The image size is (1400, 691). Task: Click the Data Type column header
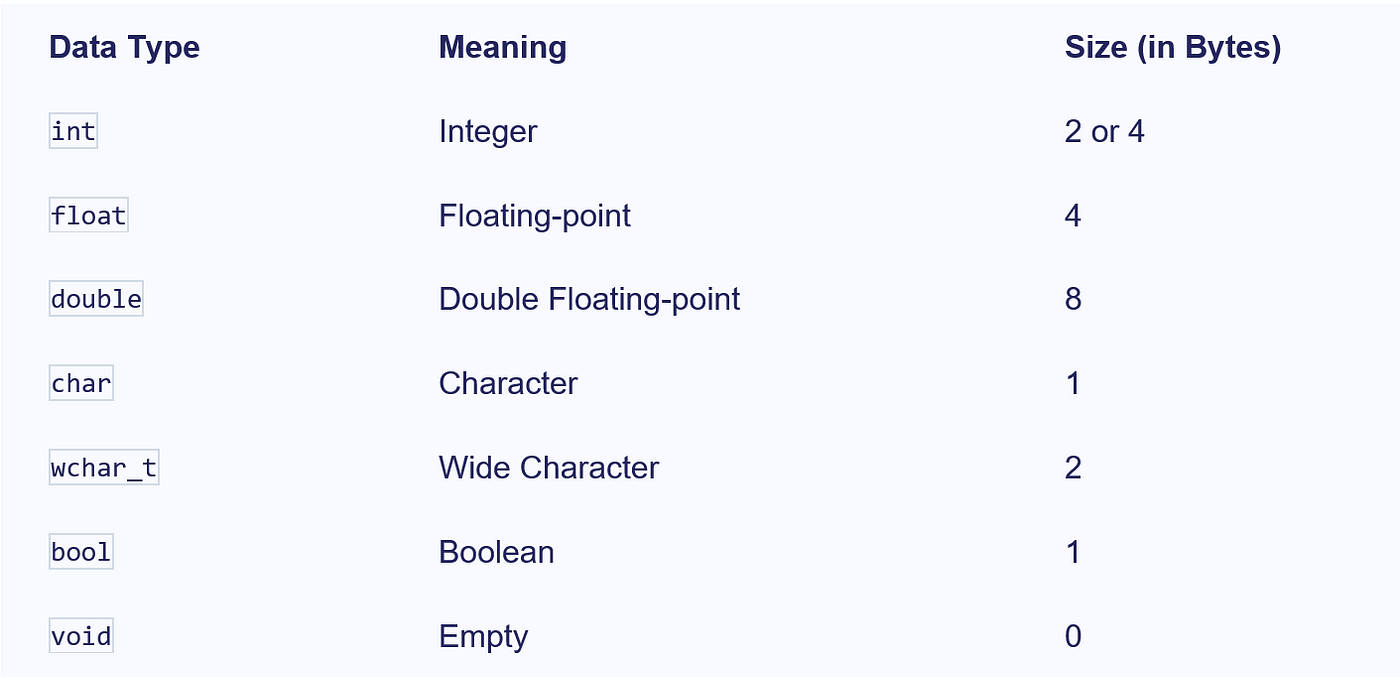[124, 48]
